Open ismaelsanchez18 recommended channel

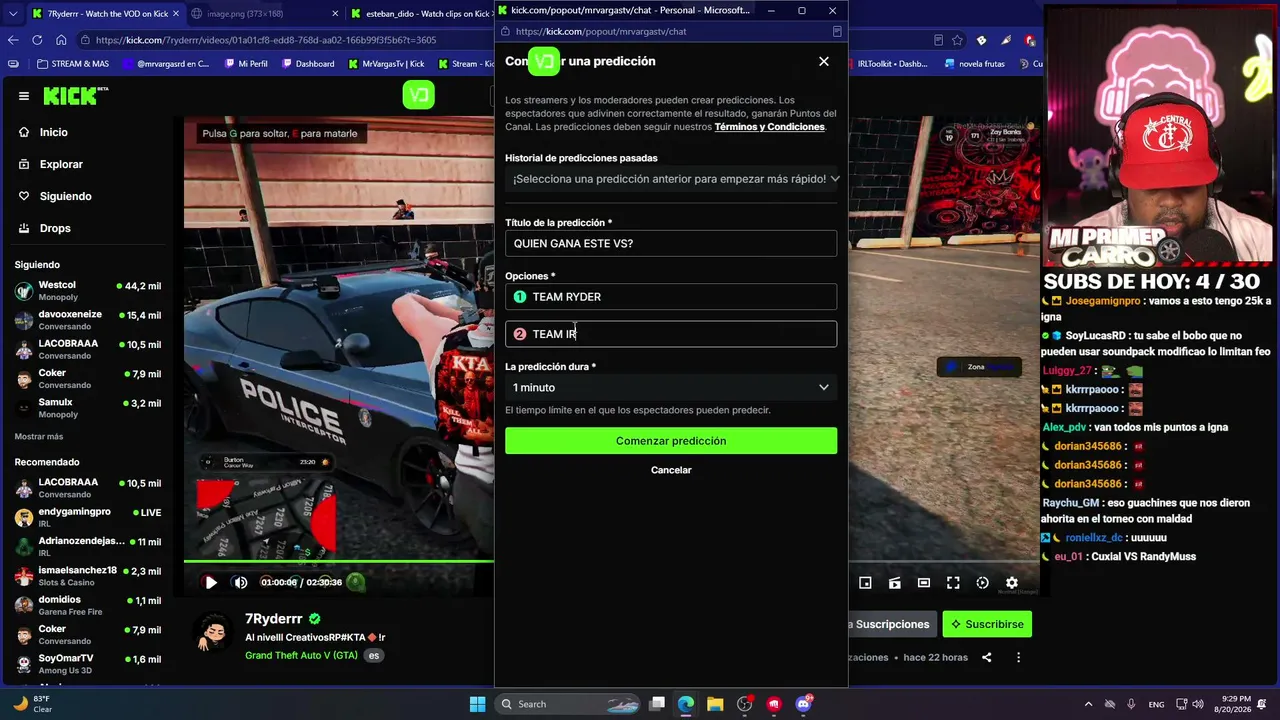pos(88,576)
